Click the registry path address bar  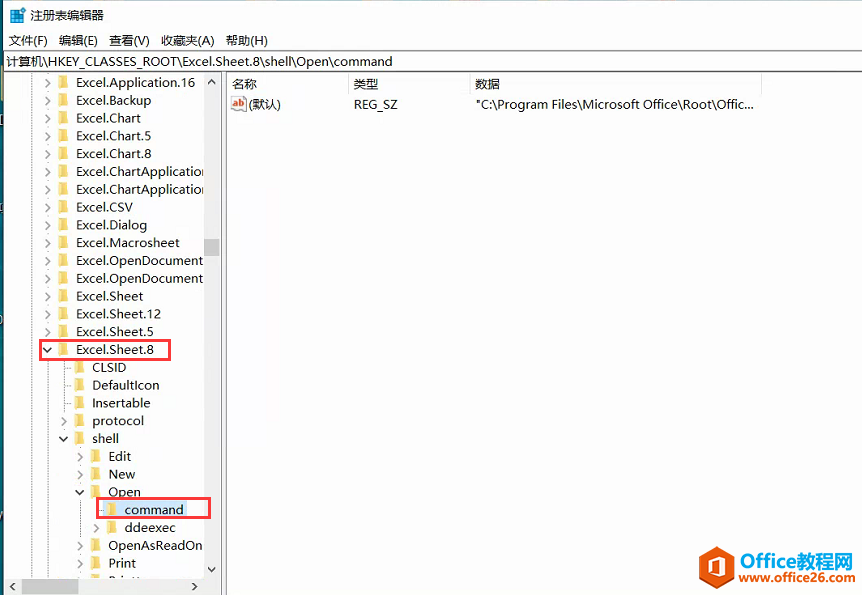tap(433, 61)
